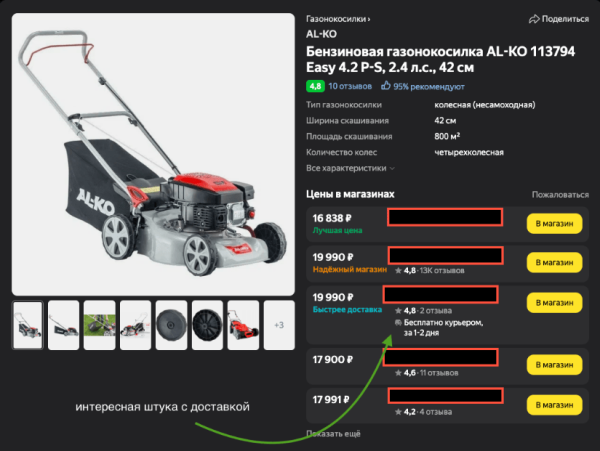Select the black wheel front thumbnail
Image resolution: width=600 pixels, height=451 pixels.
(171, 325)
